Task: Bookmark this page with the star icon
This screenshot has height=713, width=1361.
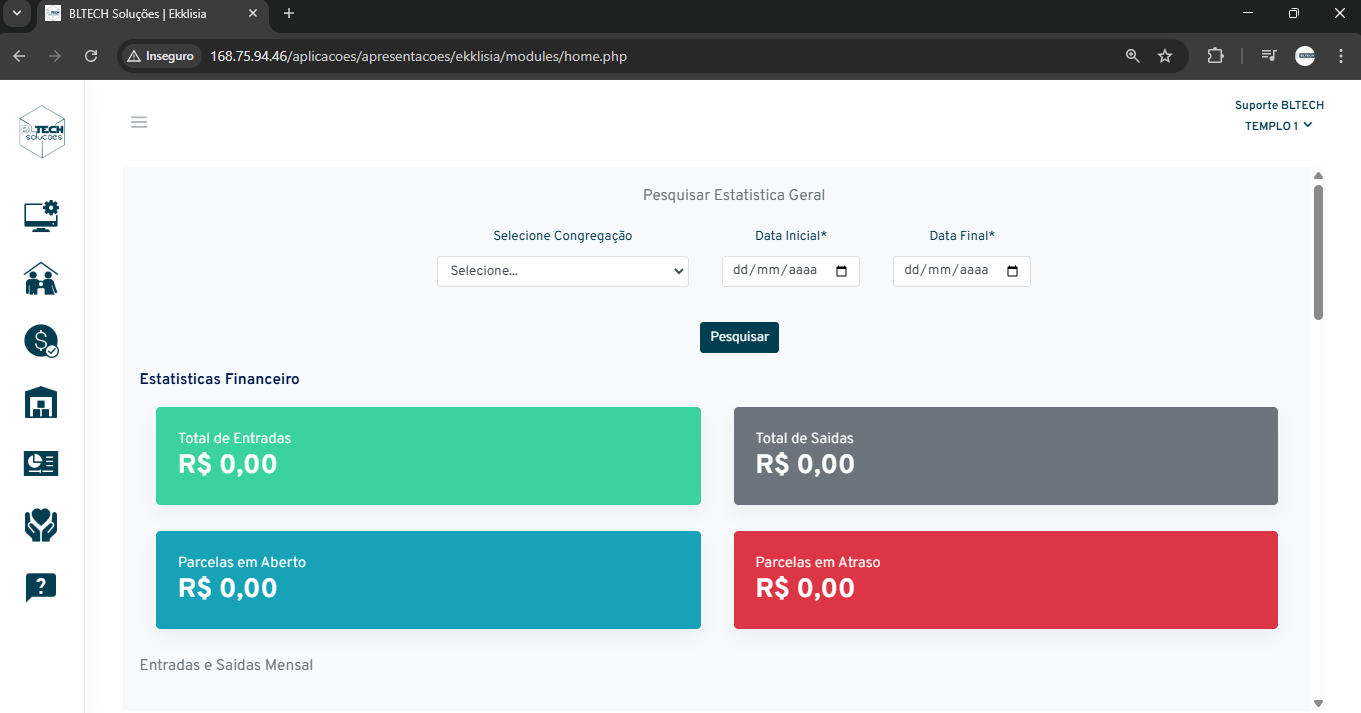Action: click(1165, 56)
